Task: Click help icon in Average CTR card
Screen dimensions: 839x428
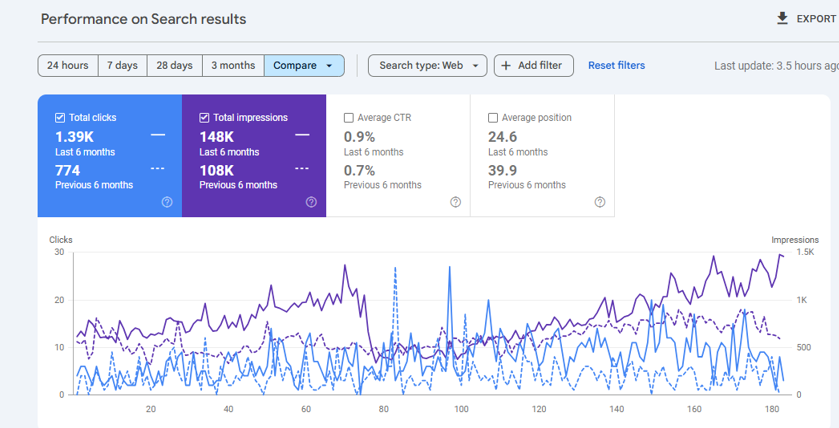Action: point(455,202)
